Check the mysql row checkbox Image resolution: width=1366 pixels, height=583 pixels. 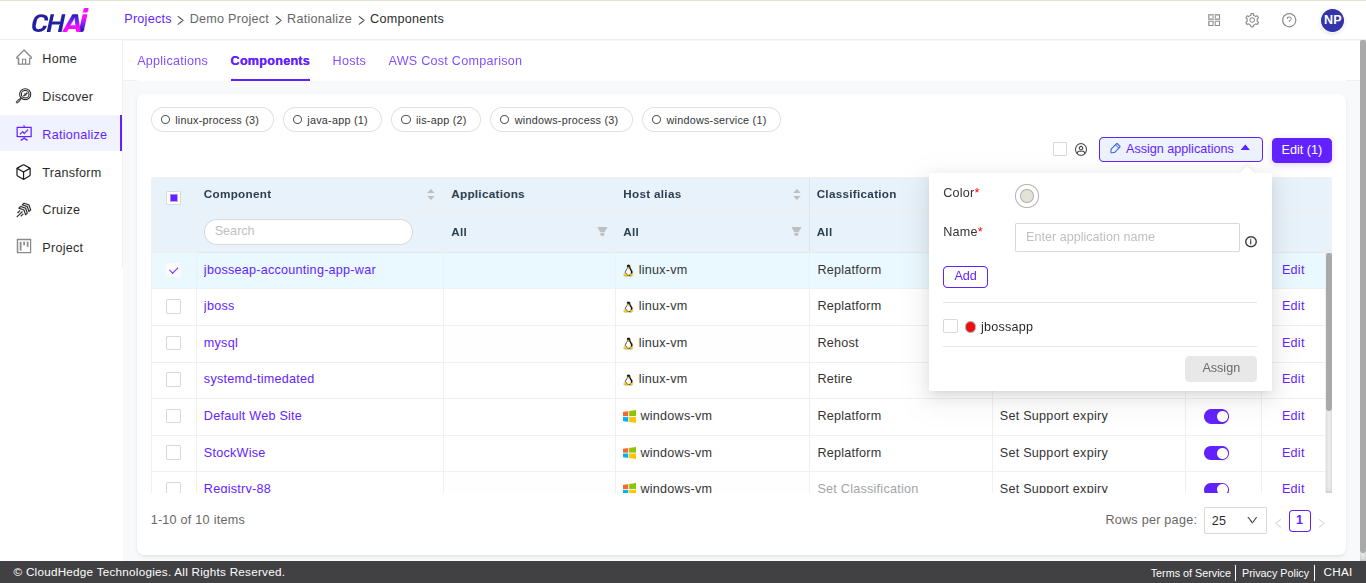point(173,342)
